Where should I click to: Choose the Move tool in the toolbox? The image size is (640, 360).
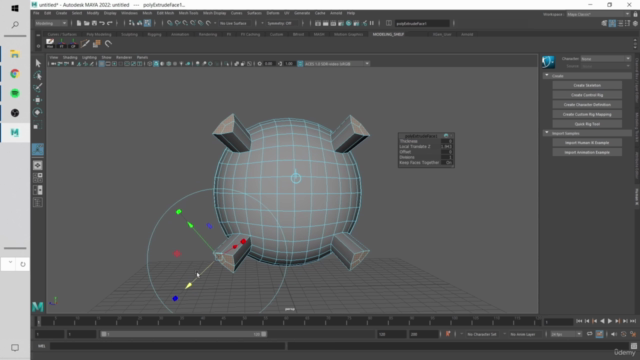point(38,100)
